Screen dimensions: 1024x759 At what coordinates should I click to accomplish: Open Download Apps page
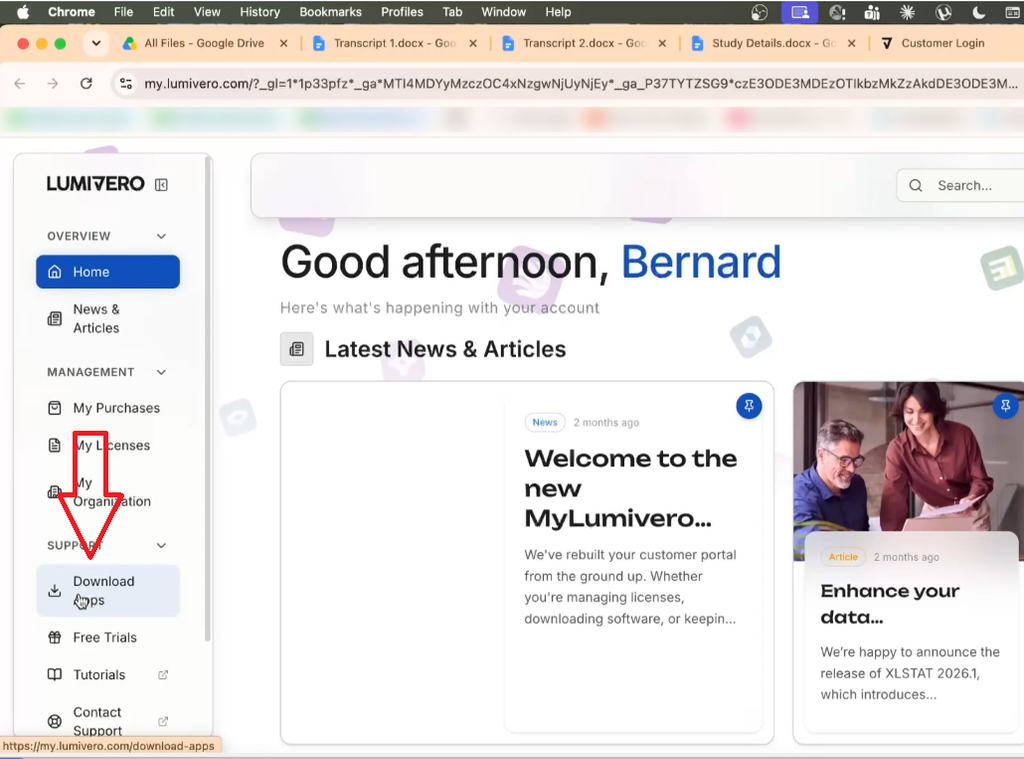click(108, 590)
